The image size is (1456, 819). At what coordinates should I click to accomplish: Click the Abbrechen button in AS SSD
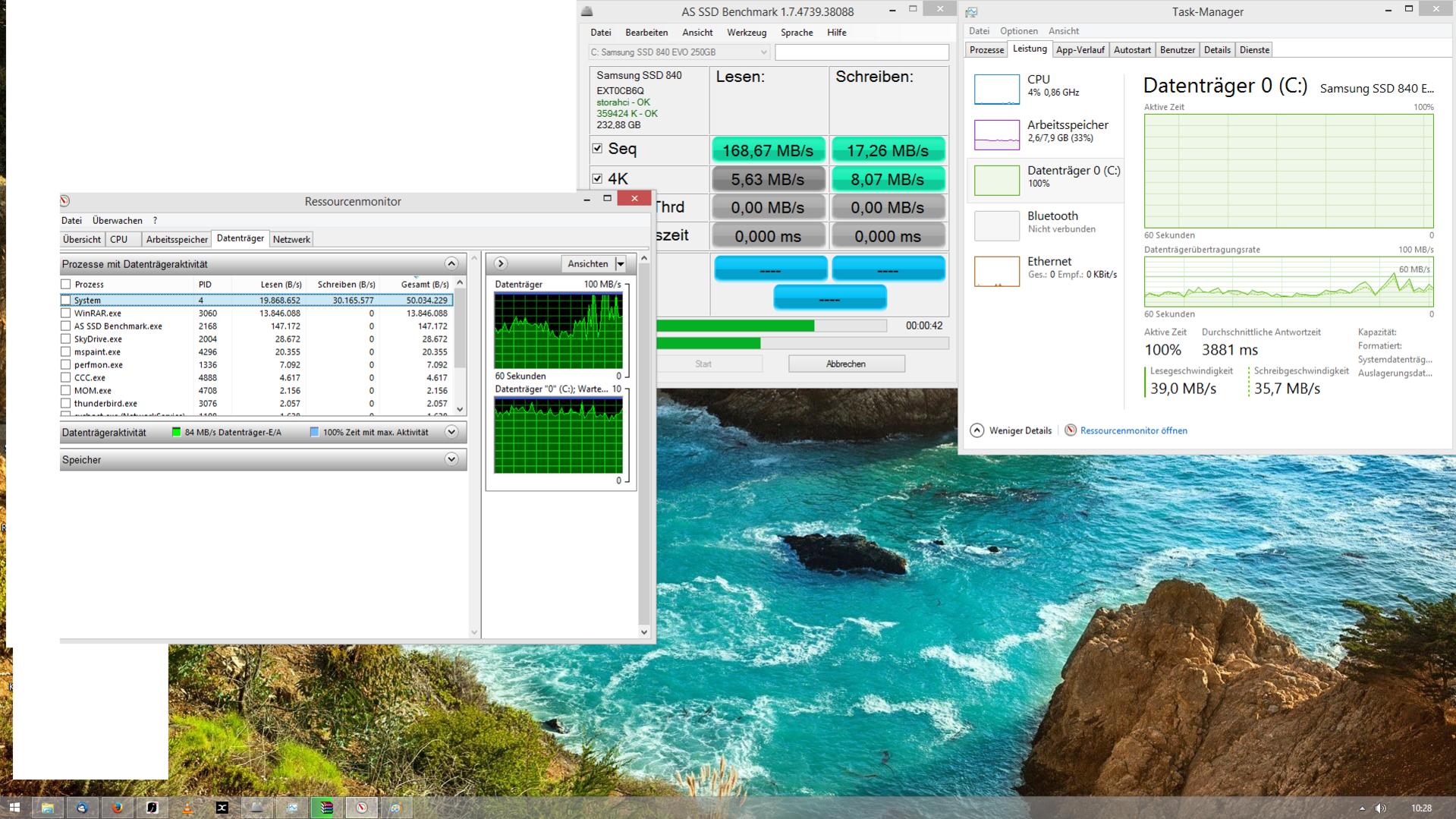[x=846, y=364]
